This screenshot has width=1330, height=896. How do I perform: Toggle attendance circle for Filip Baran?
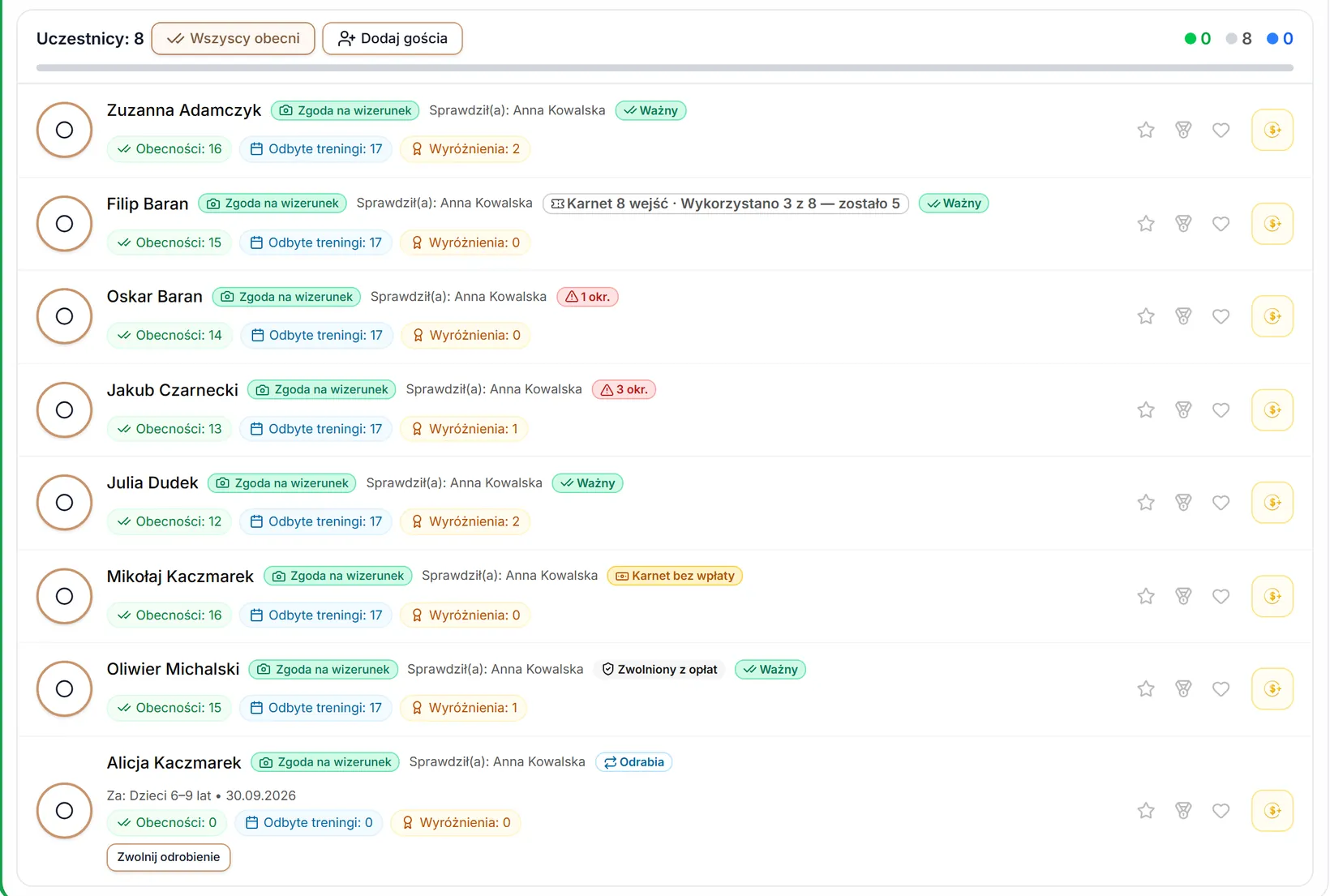pyautogui.click(x=64, y=224)
